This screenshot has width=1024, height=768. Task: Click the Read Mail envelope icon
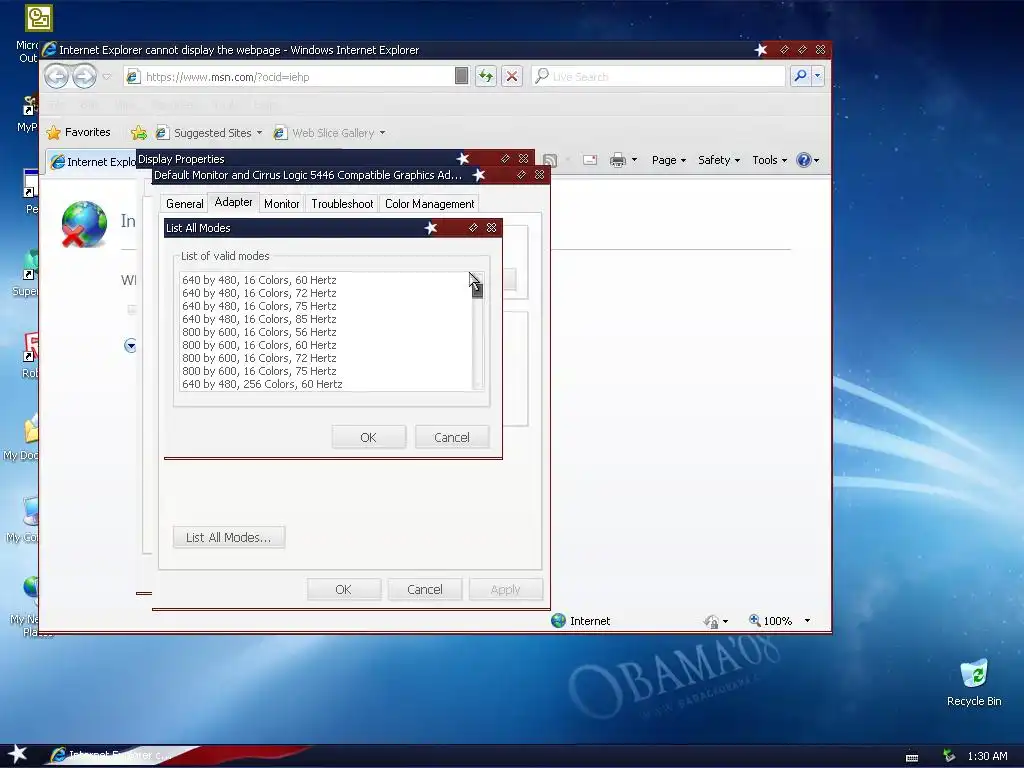590,160
